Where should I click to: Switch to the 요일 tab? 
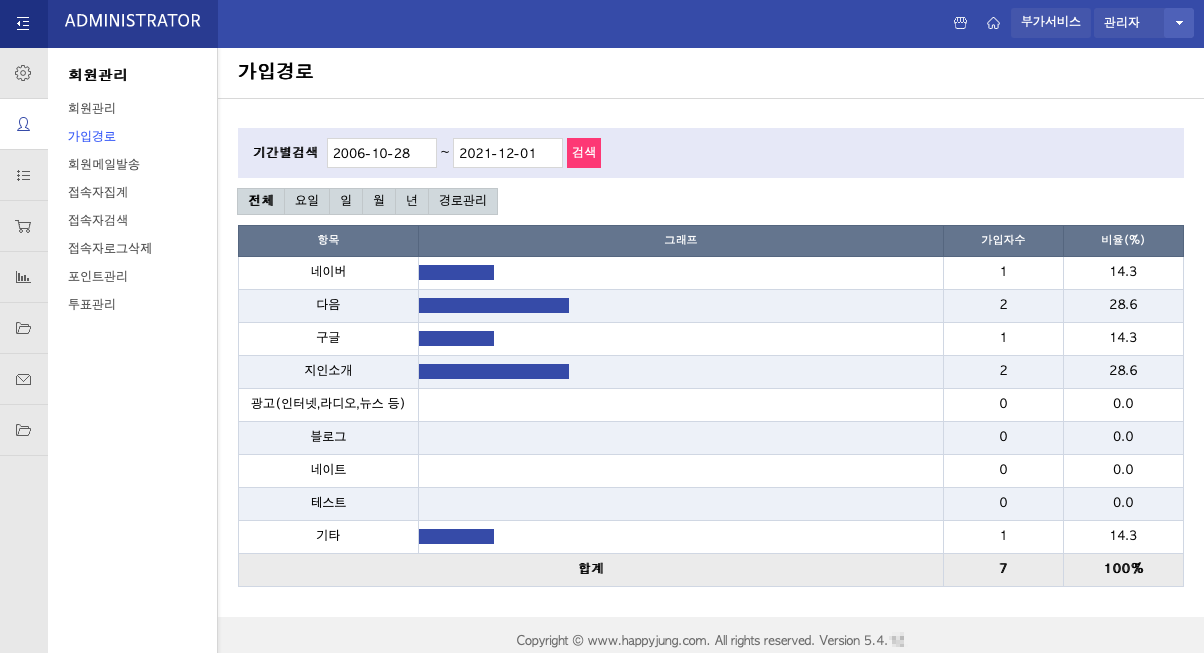click(306, 201)
